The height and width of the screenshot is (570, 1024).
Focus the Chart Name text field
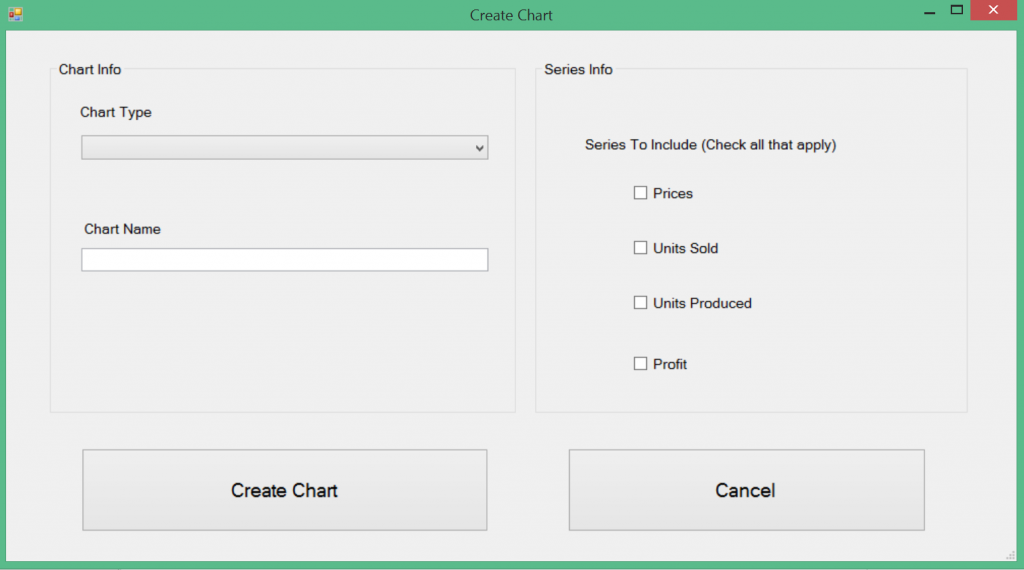[284, 260]
